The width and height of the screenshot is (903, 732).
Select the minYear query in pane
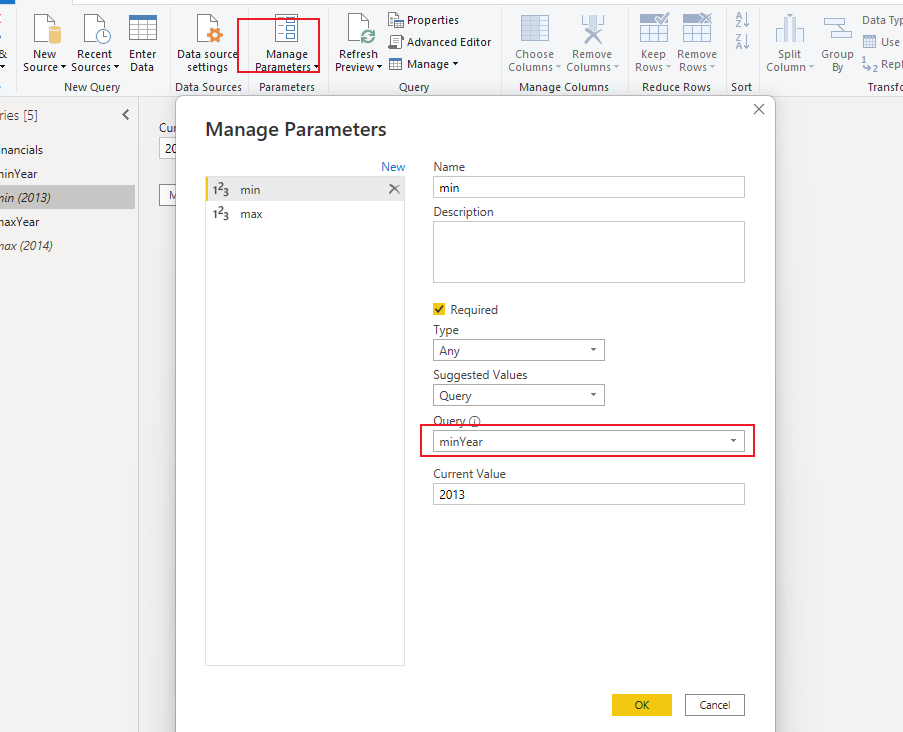click(67, 173)
